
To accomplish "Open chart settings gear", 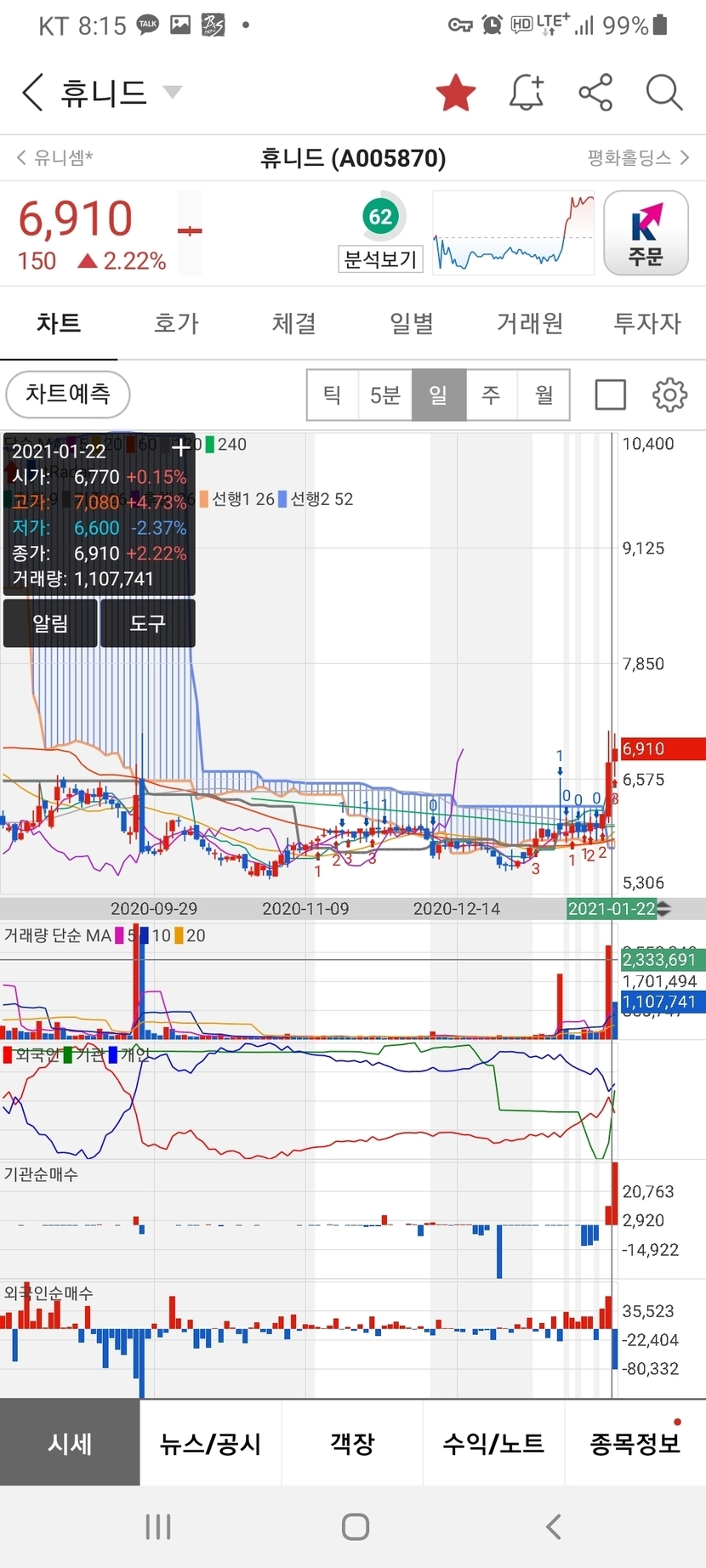I will pos(669,395).
